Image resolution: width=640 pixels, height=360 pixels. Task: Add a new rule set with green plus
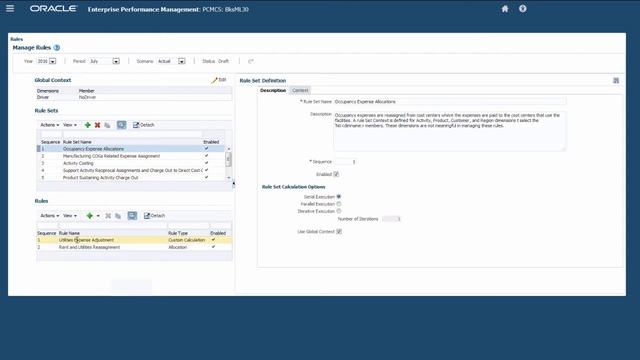pyautogui.click(x=87, y=125)
